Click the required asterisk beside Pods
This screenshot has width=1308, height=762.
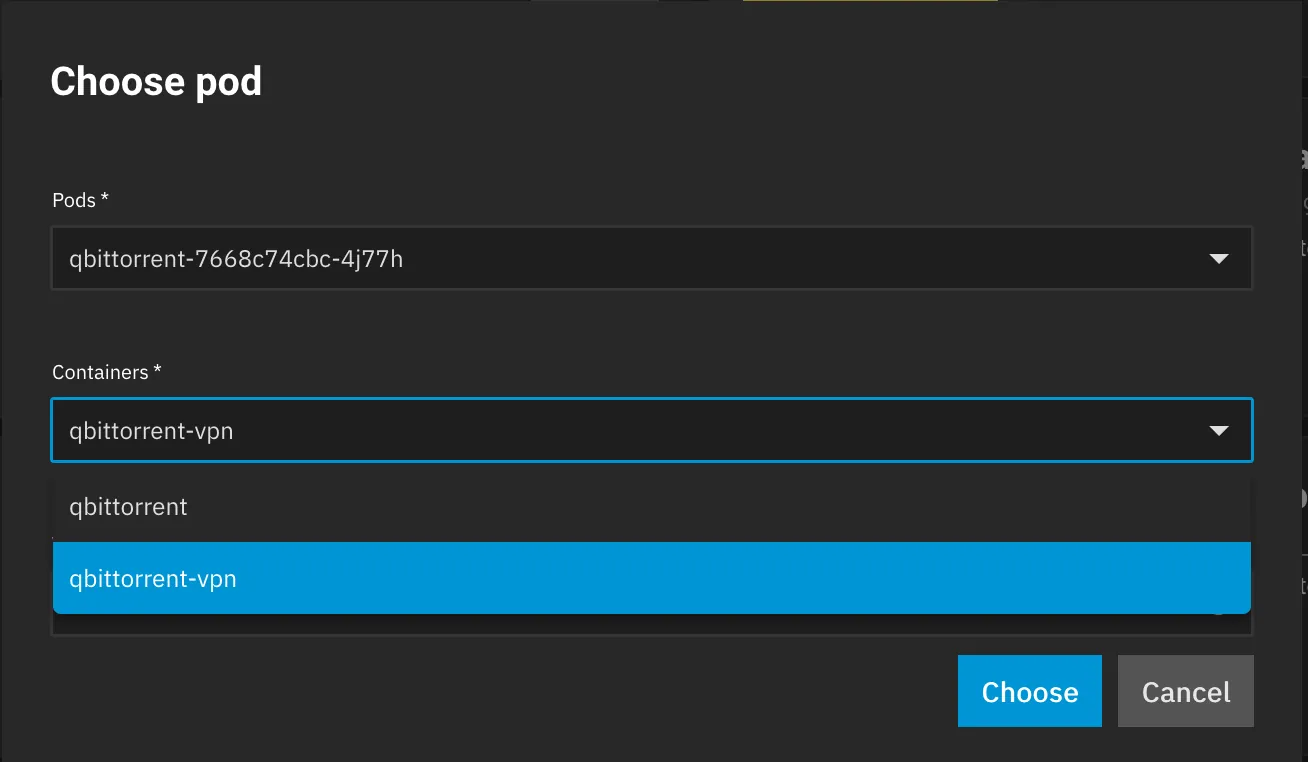(105, 199)
